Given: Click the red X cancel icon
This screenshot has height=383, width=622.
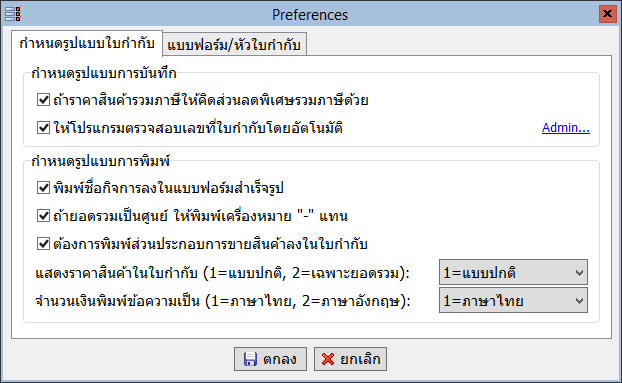Looking at the screenshot, I should coord(328,359).
